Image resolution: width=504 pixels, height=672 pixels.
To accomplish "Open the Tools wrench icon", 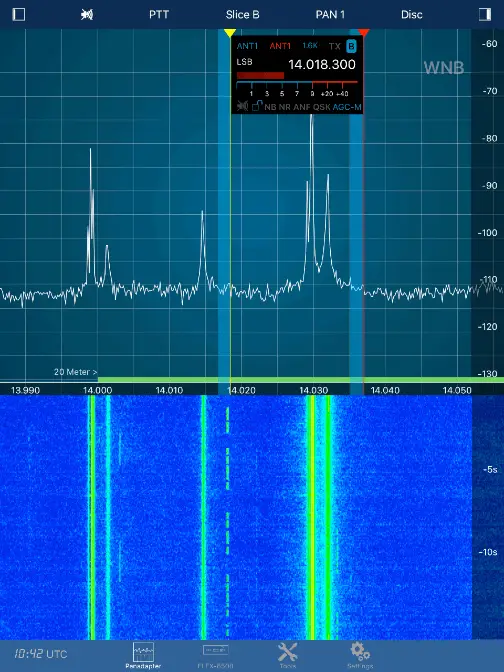I will coord(288,655).
